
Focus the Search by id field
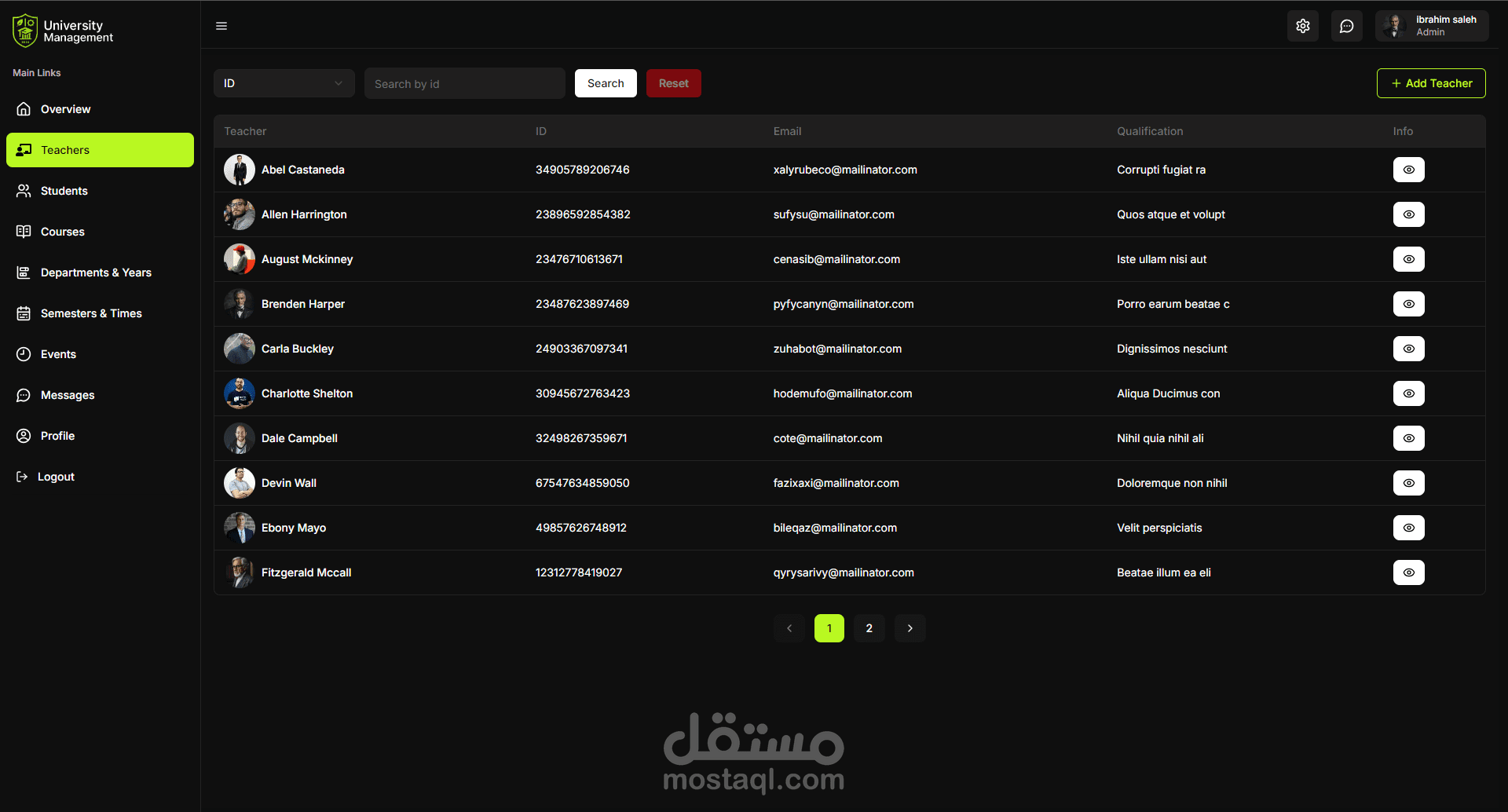[465, 83]
